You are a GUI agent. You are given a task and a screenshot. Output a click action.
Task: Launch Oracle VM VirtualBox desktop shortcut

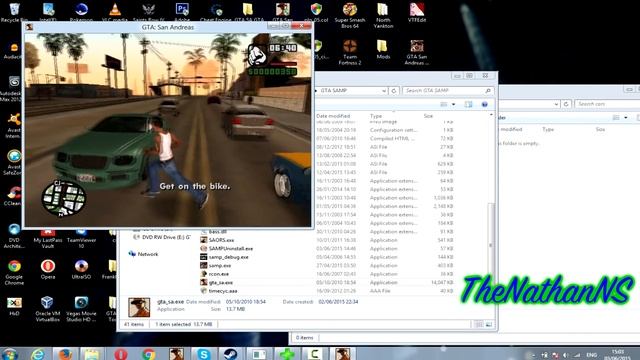[47, 309]
